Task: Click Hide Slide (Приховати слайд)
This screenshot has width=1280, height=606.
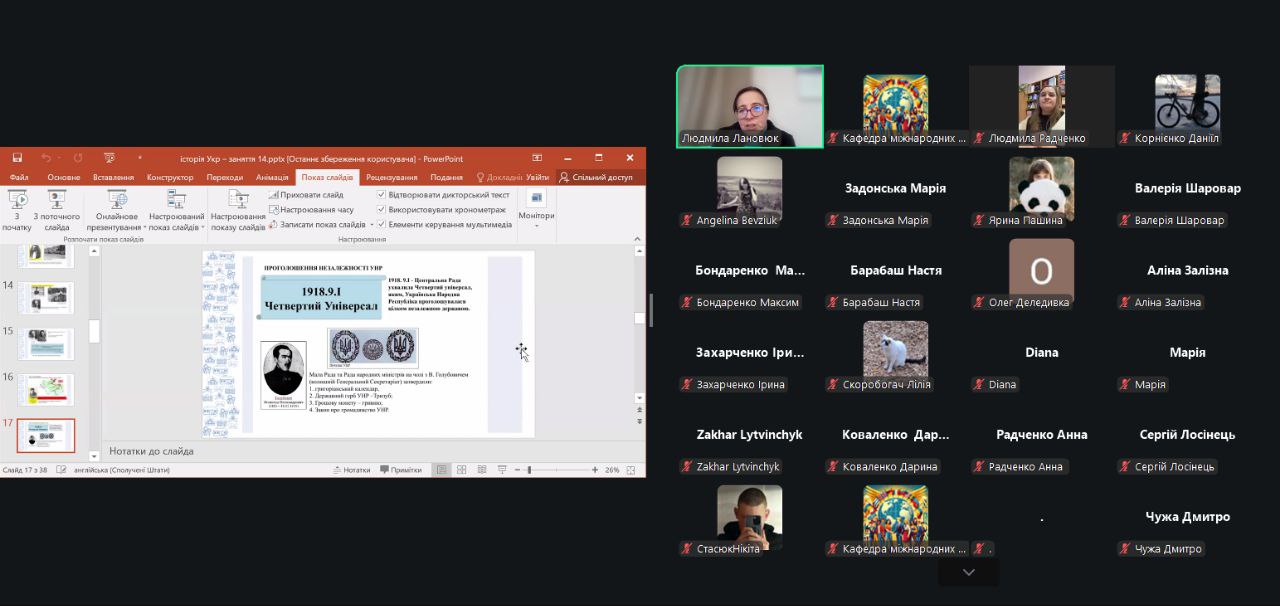Action: point(311,195)
